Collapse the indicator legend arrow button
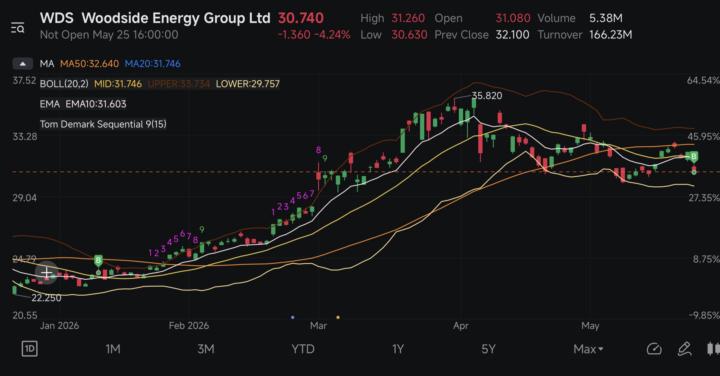 click(22, 64)
